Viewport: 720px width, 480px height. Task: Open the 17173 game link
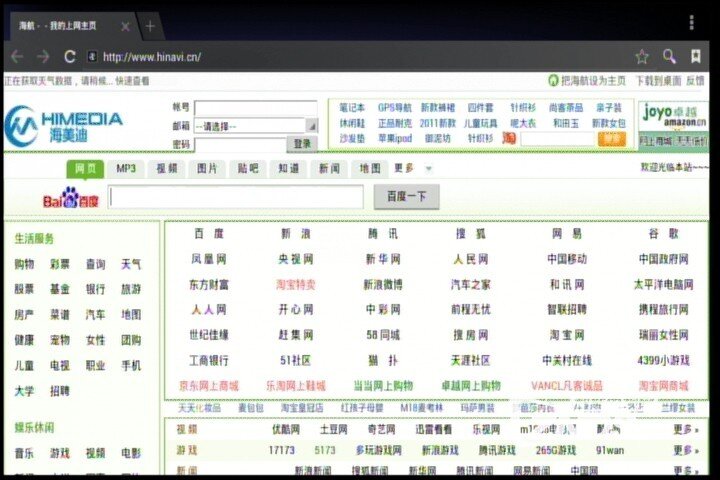pyautogui.click(x=281, y=450)
